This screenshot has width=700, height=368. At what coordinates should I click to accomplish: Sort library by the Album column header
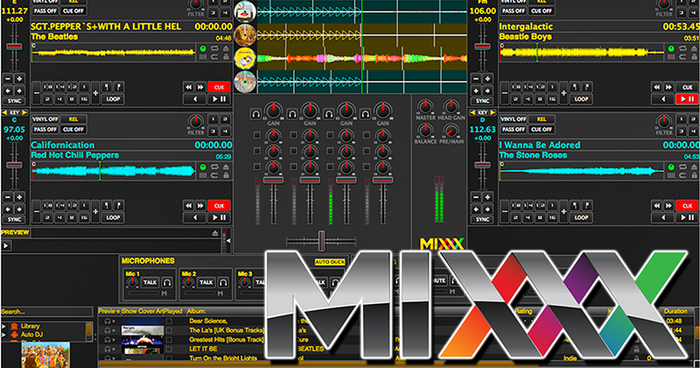(x=196, y=311)
